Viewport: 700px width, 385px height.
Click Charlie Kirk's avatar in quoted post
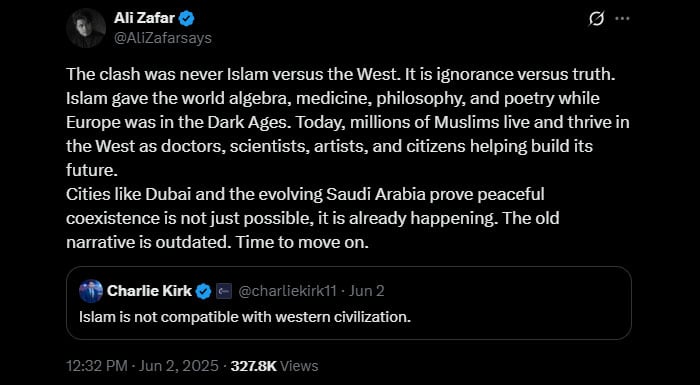[x=91, y=291]
